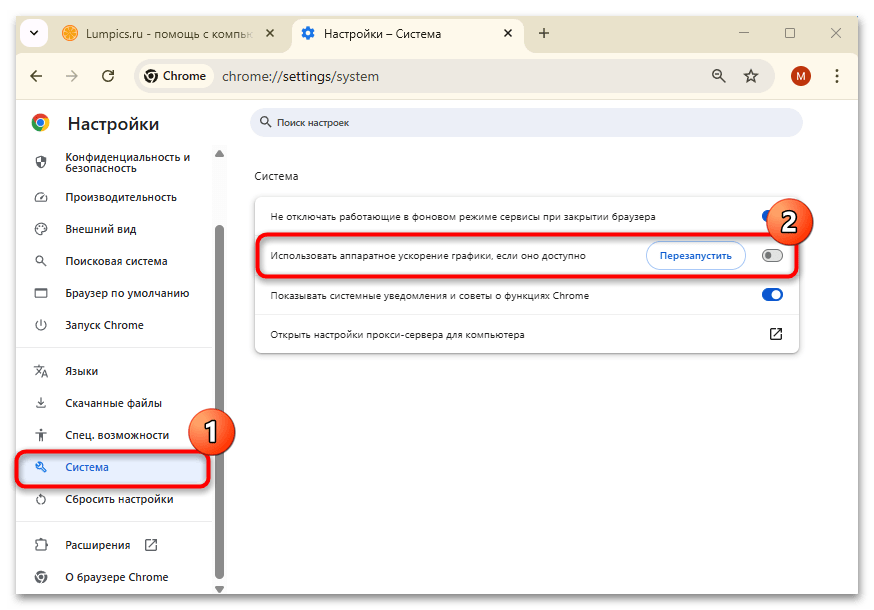This screenshot has width=874, height=610.
Task: Select the Настройки – Система tab
Action: (x=407, y=33)
